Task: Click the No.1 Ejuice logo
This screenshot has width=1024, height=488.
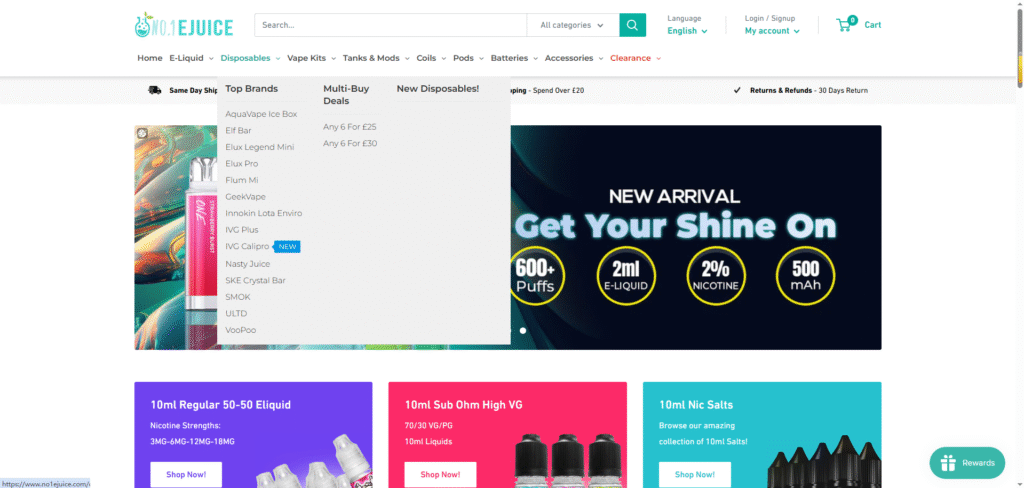Action: 184,25
